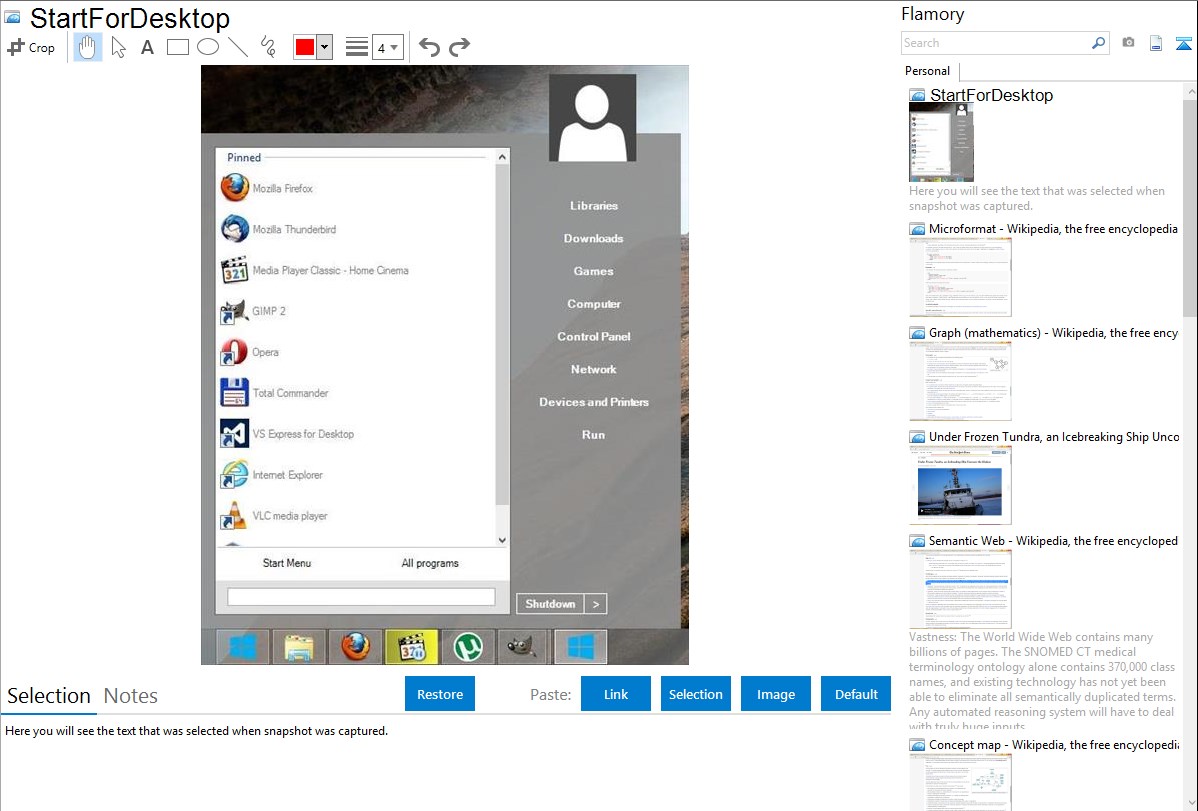Screen dimensions: 1198x811
Task: Click the file explorer folder icon on the snapshot taskbar
Action: pos(299,647)
